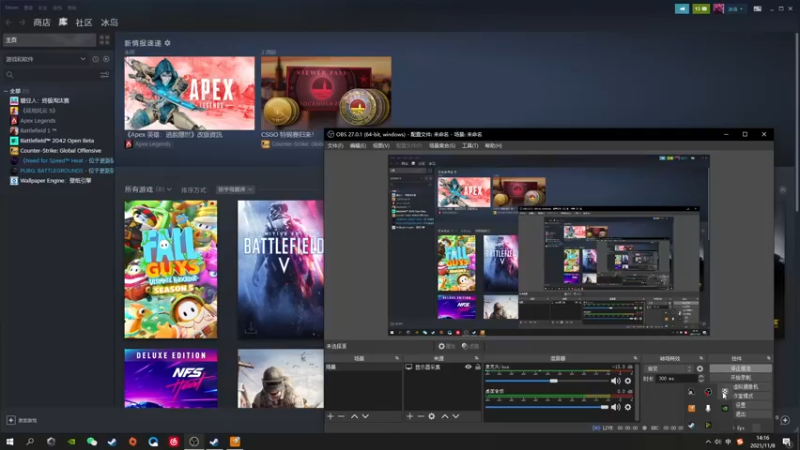Open the 工具(T) menu in OBS
The image size is (800, 450).
coord(470,146)
